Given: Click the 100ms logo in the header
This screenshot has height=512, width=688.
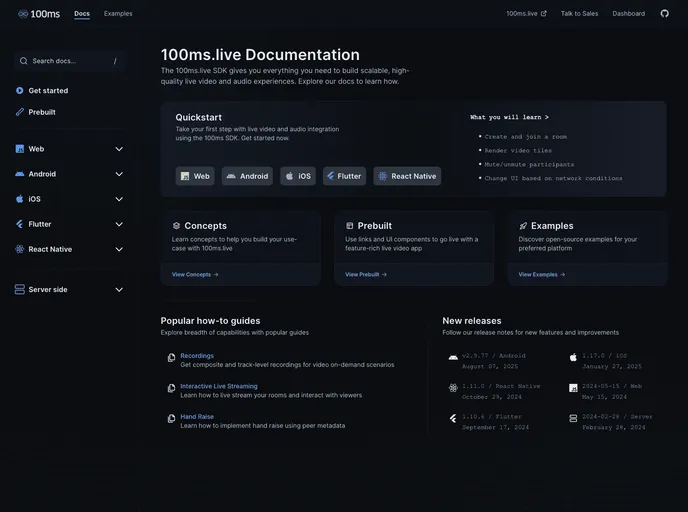Looking at the screenshot, I should [x=39, y=14].
